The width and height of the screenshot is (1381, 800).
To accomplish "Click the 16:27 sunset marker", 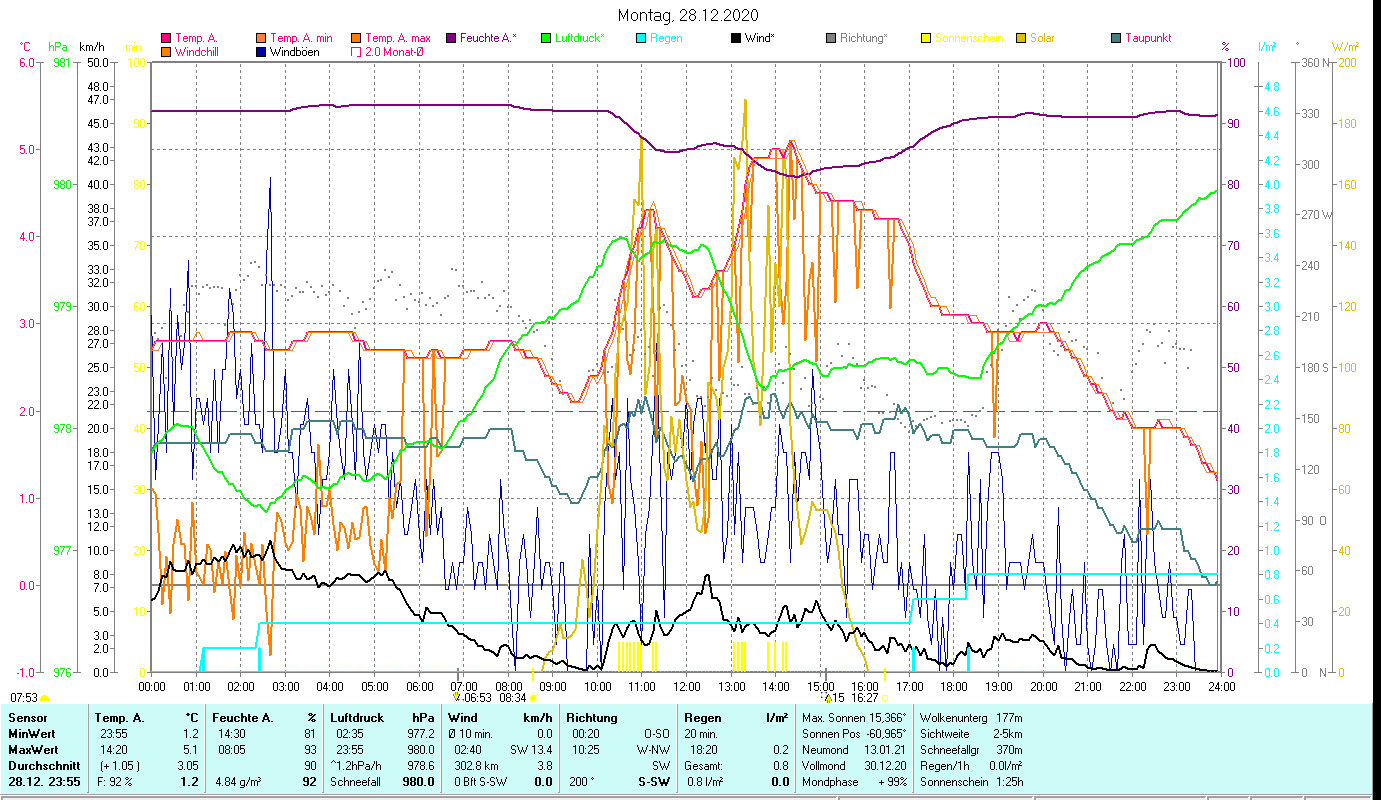I will click(864, 698).
